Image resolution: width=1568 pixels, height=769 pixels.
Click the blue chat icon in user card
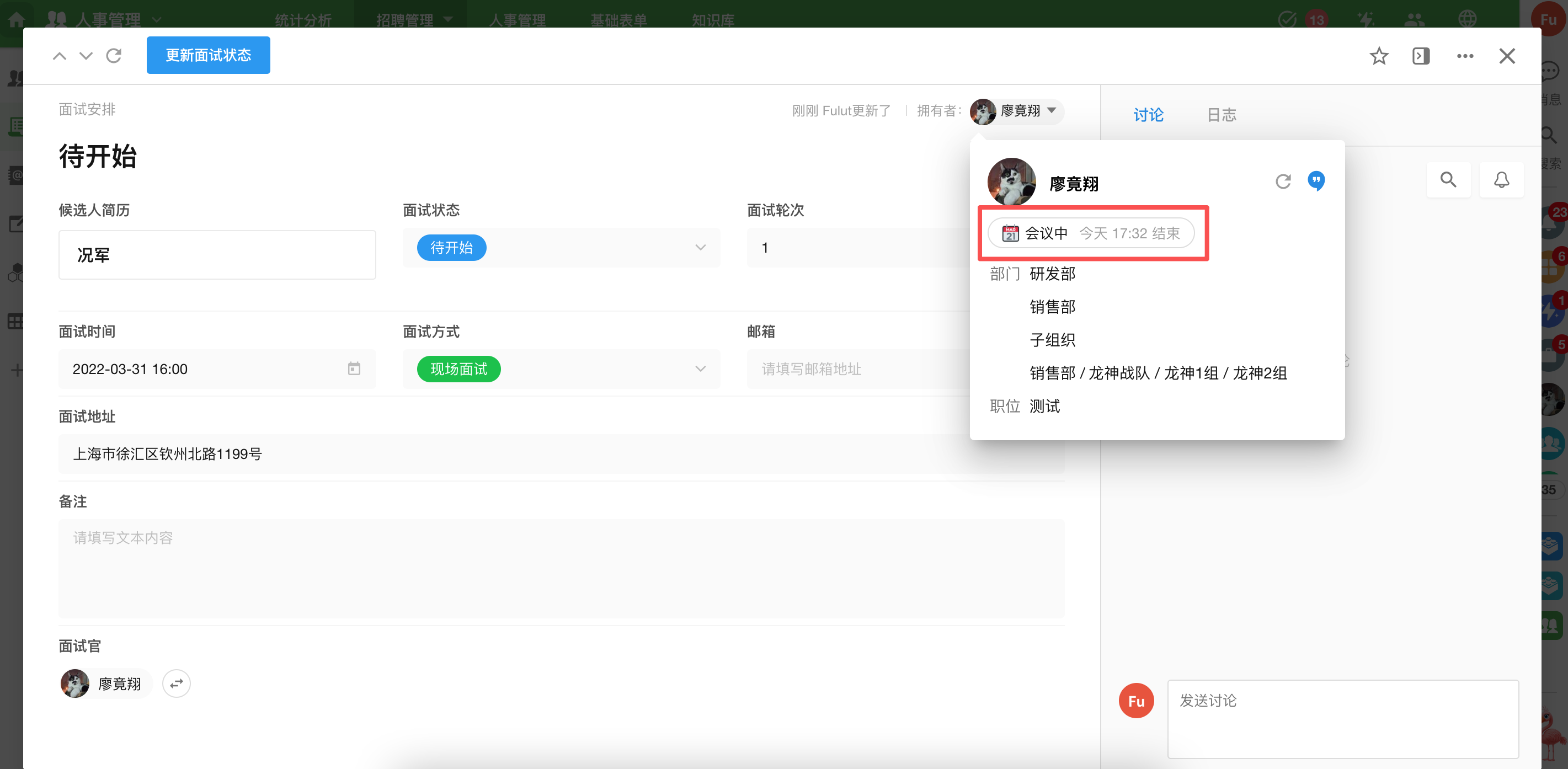pos(1316,181)
